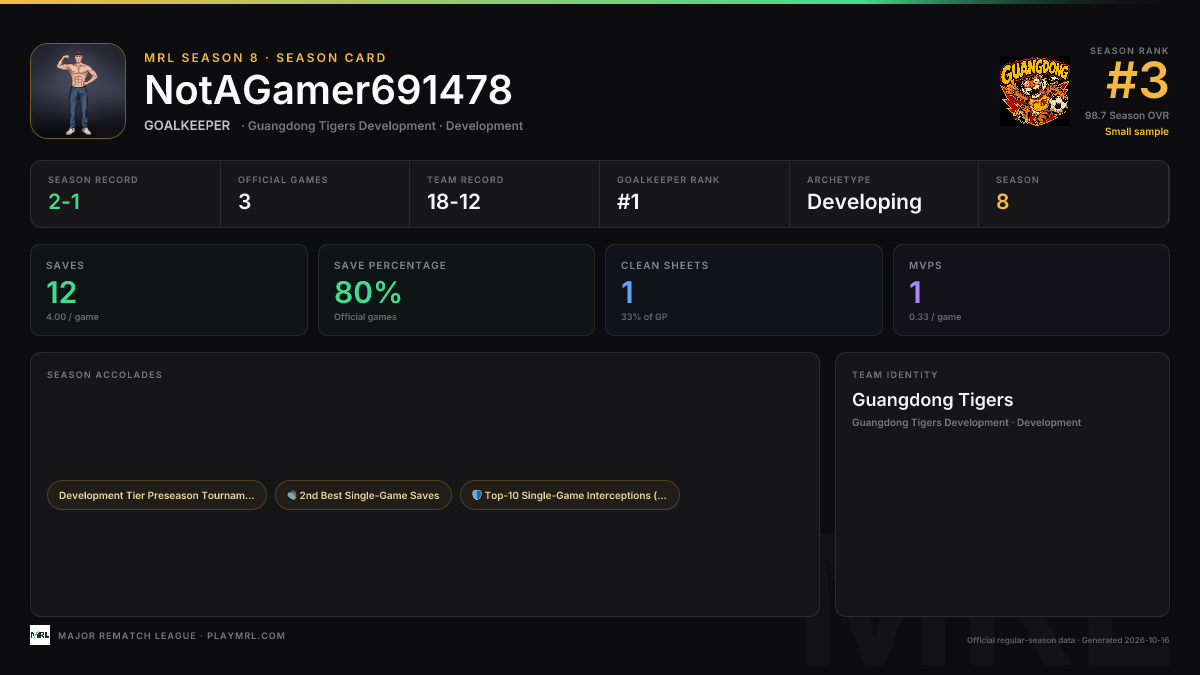This screenshot has width=1200, height=675.
Task: Click the Season value 8
Action: (1002, 202)
